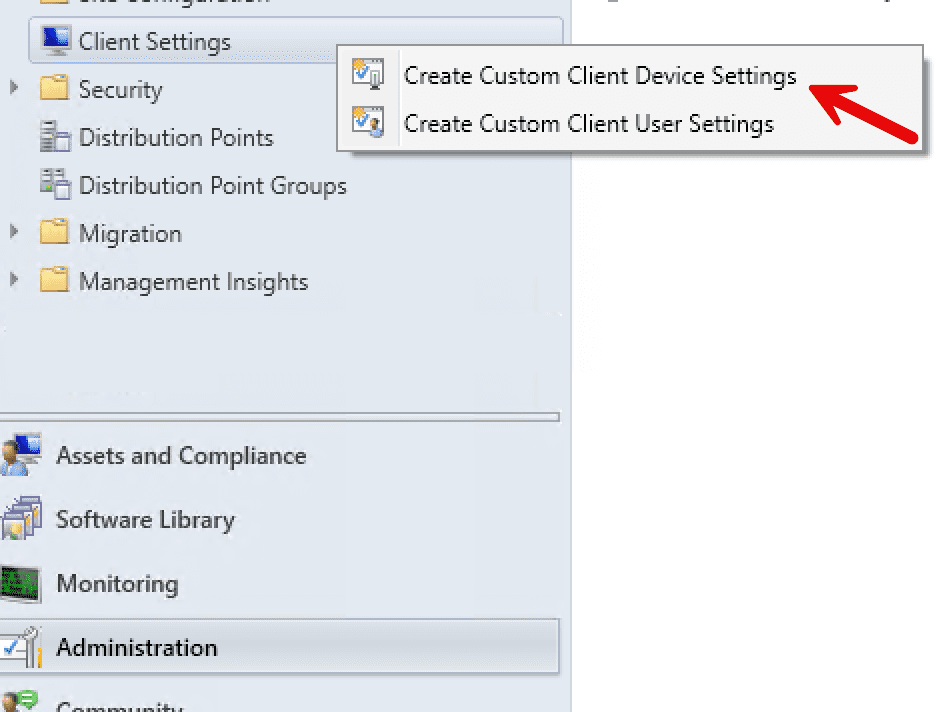Choose Create Custom Client Device Settings
This screenshot has width=936, height=712.
[598, 75]
